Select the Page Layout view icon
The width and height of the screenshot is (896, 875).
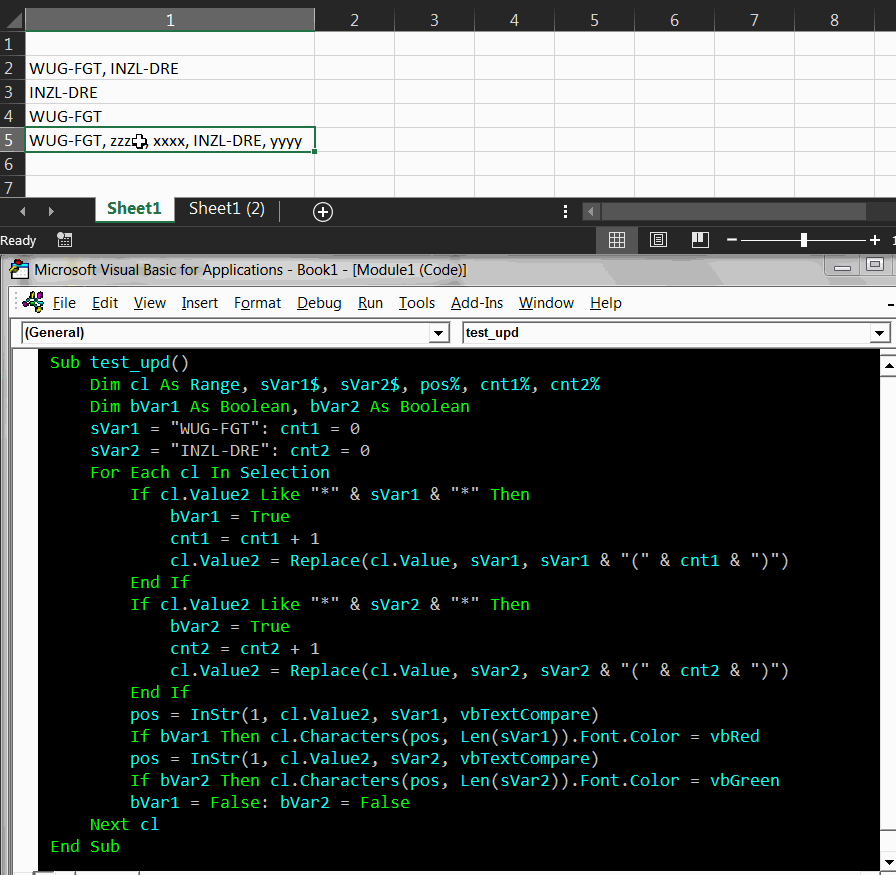click(658, 240)
